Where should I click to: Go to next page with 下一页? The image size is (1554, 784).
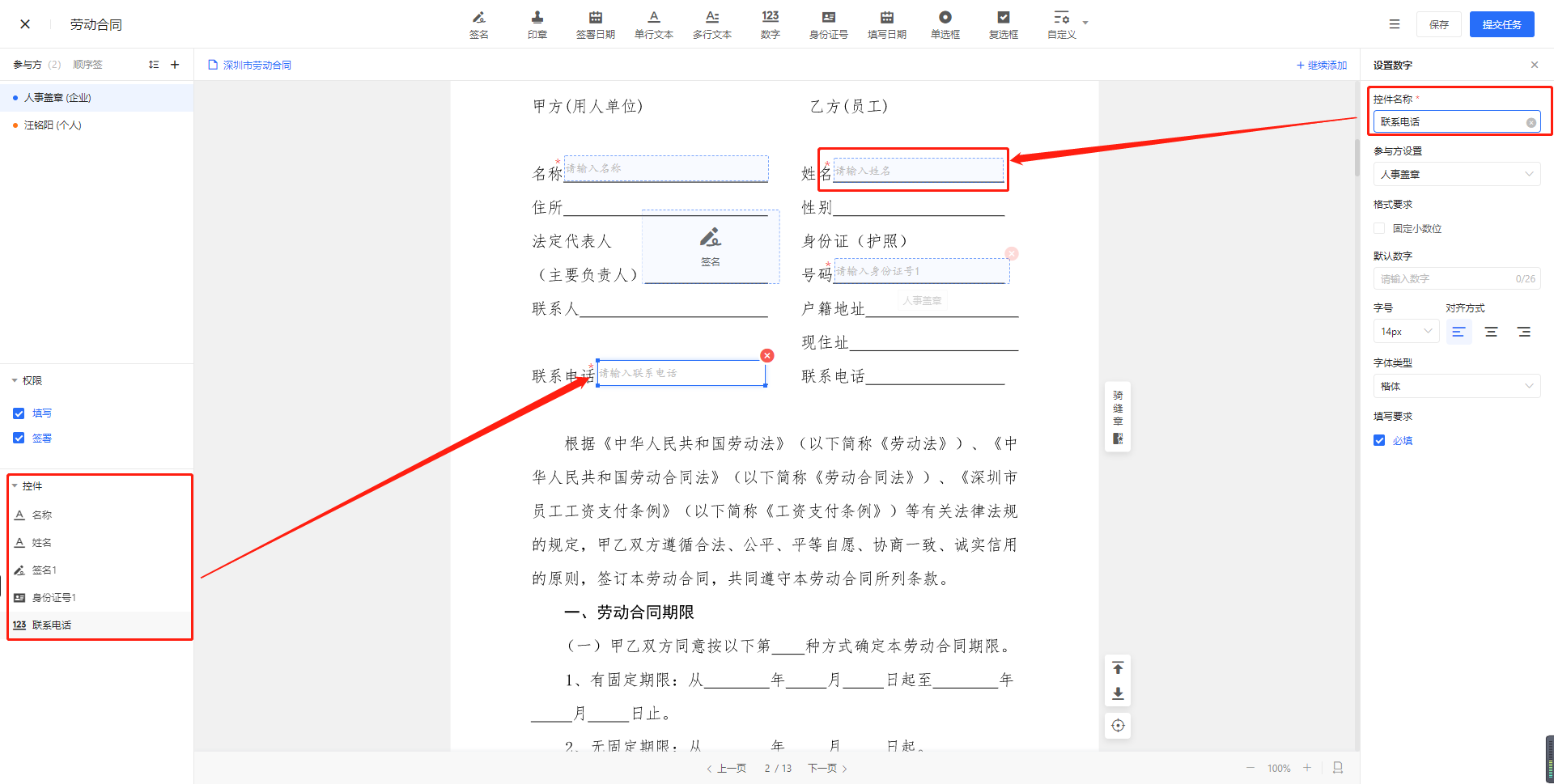[x=826, y=769]
